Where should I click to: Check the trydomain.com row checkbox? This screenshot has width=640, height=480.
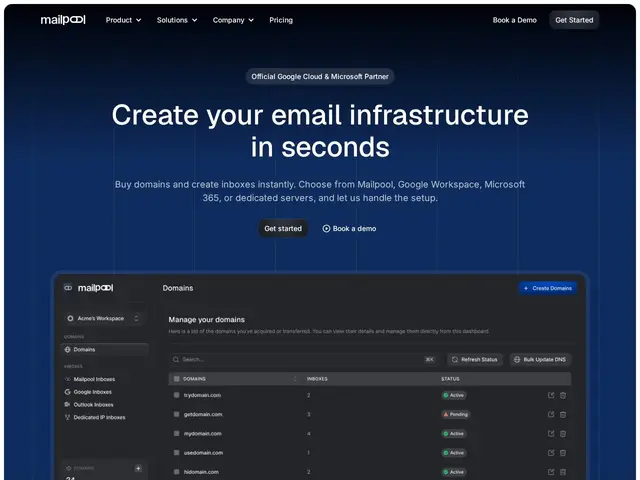176,395
